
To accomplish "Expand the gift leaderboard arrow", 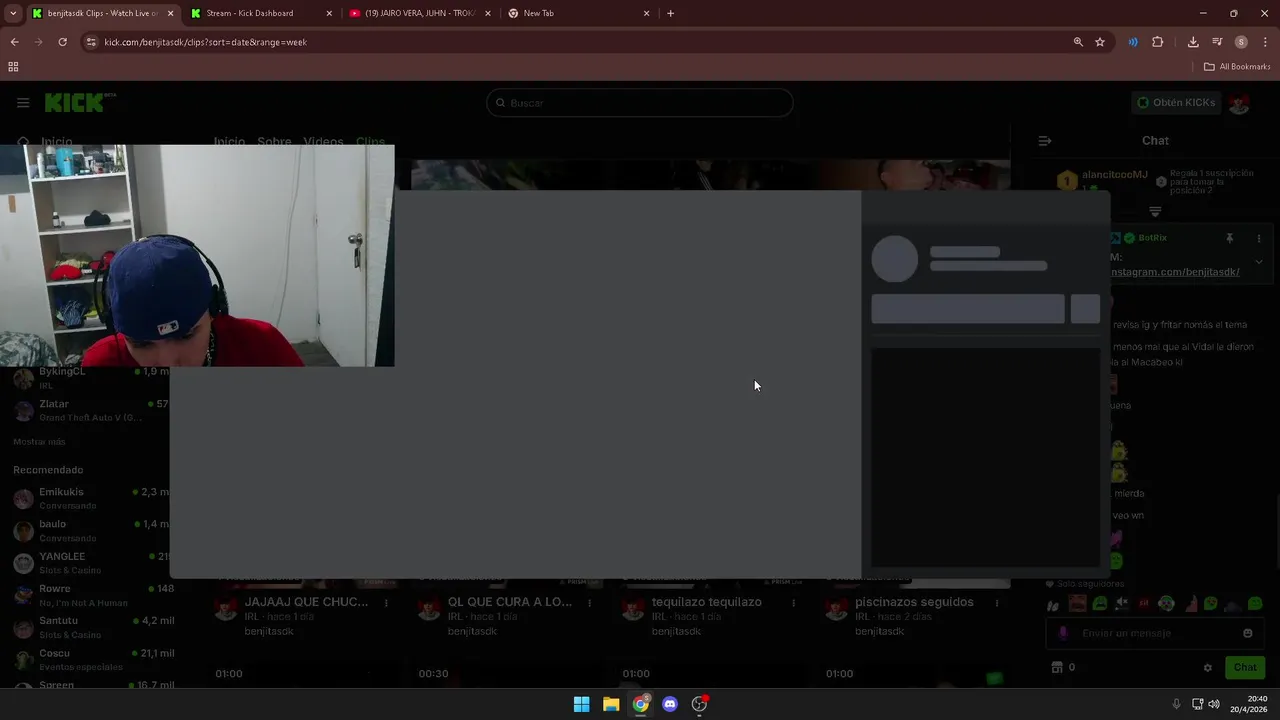I will tap(1155, 211).
